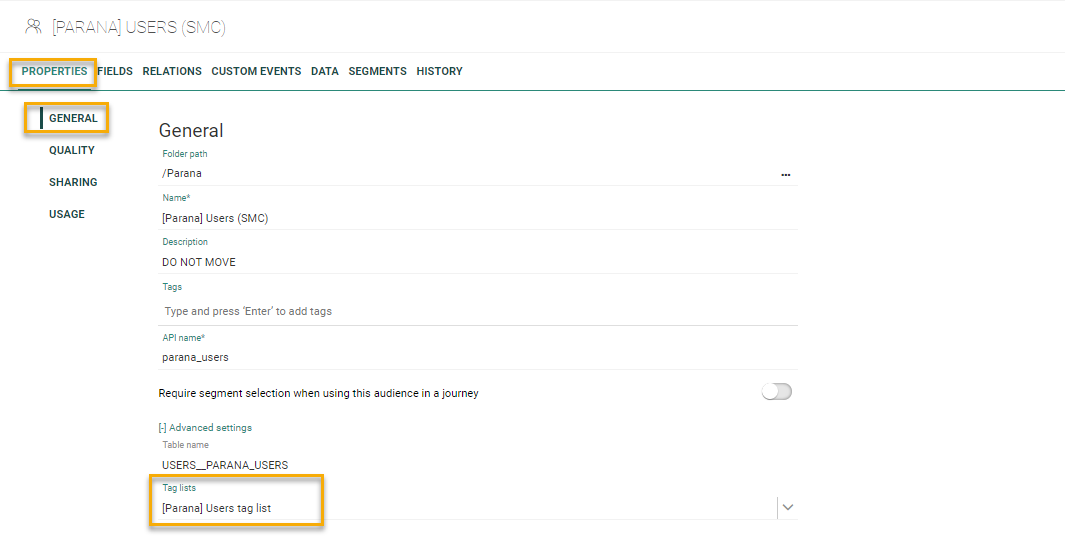Open the Custom Events tab
Viewport: 1065px width, 541px height.
point(256,71)
